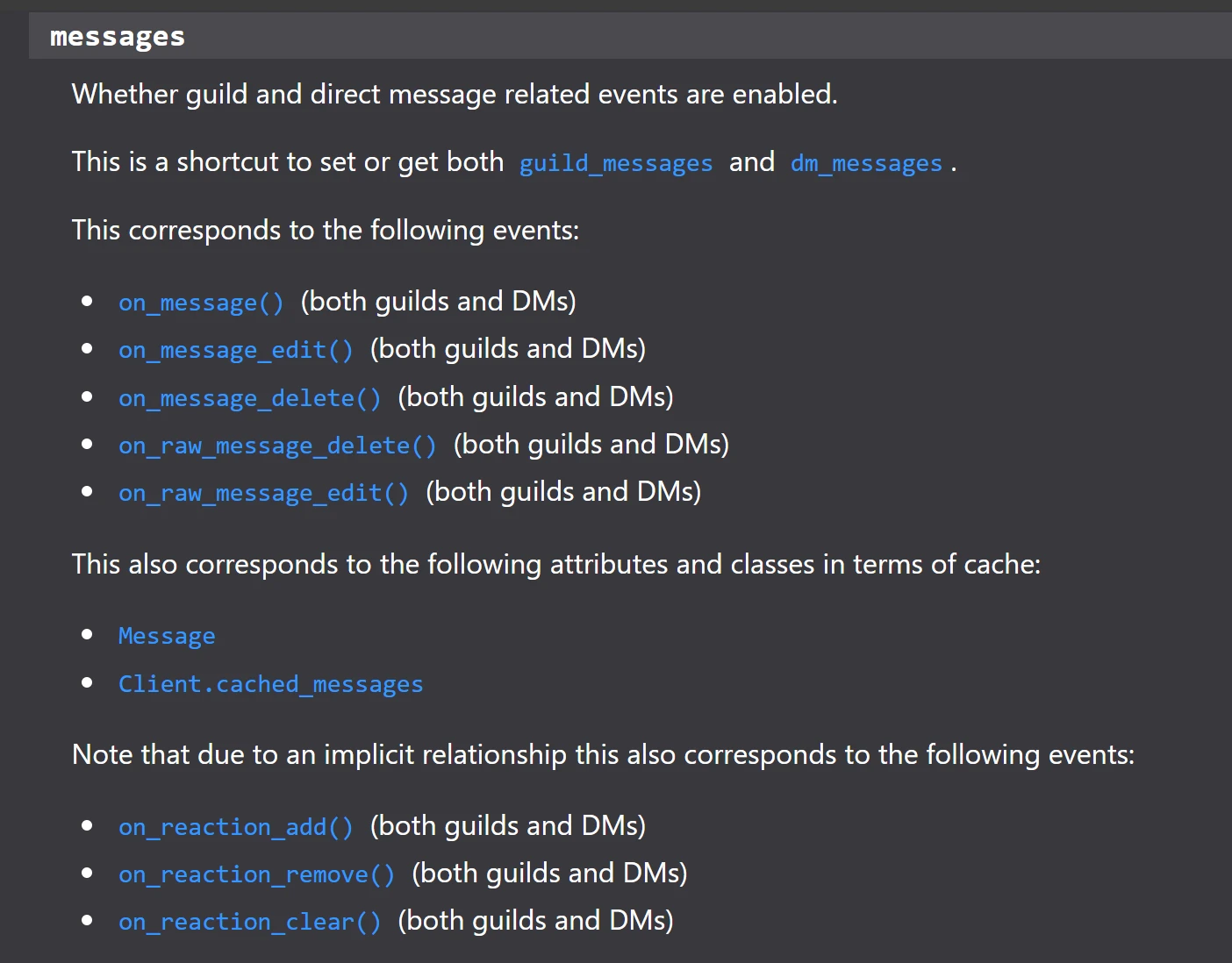Click the messages attribute heading
1232x963 pixels.
click(118, 37)
